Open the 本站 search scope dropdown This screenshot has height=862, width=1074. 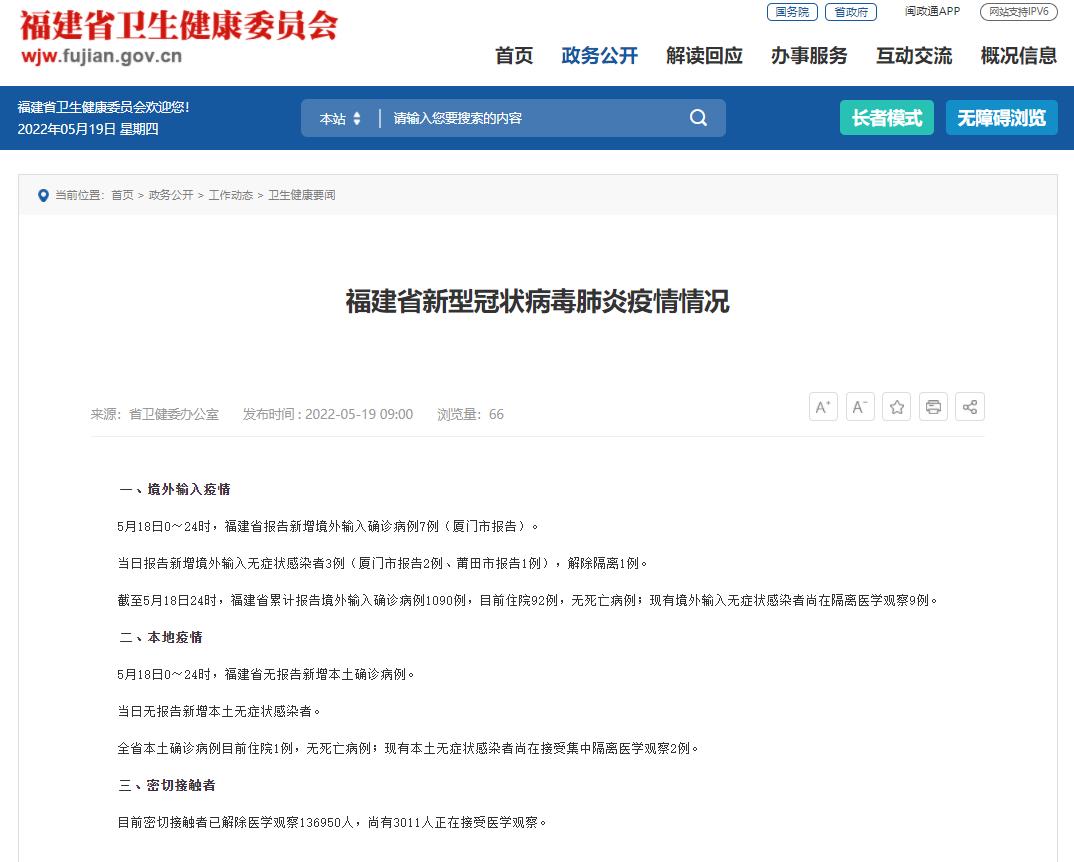coord(340,119)
